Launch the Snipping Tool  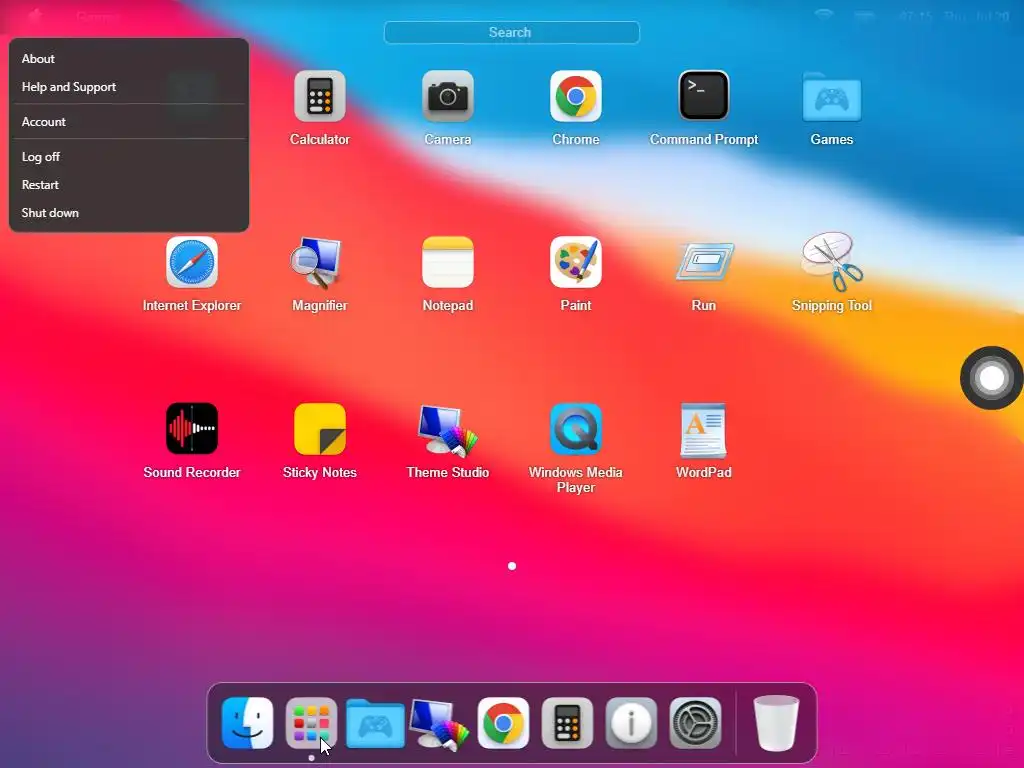click(833, 261)
